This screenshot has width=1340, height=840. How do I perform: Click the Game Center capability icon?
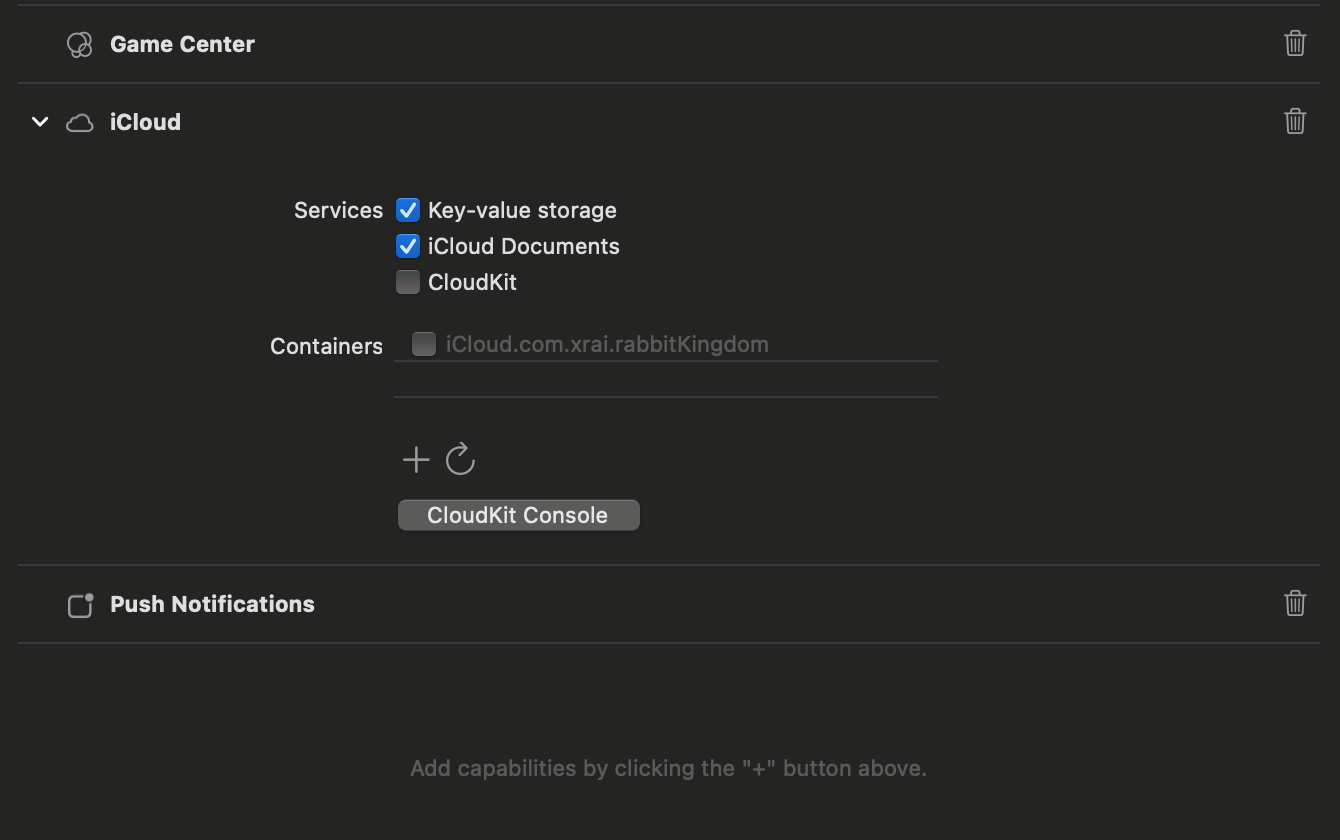point(79,45)
